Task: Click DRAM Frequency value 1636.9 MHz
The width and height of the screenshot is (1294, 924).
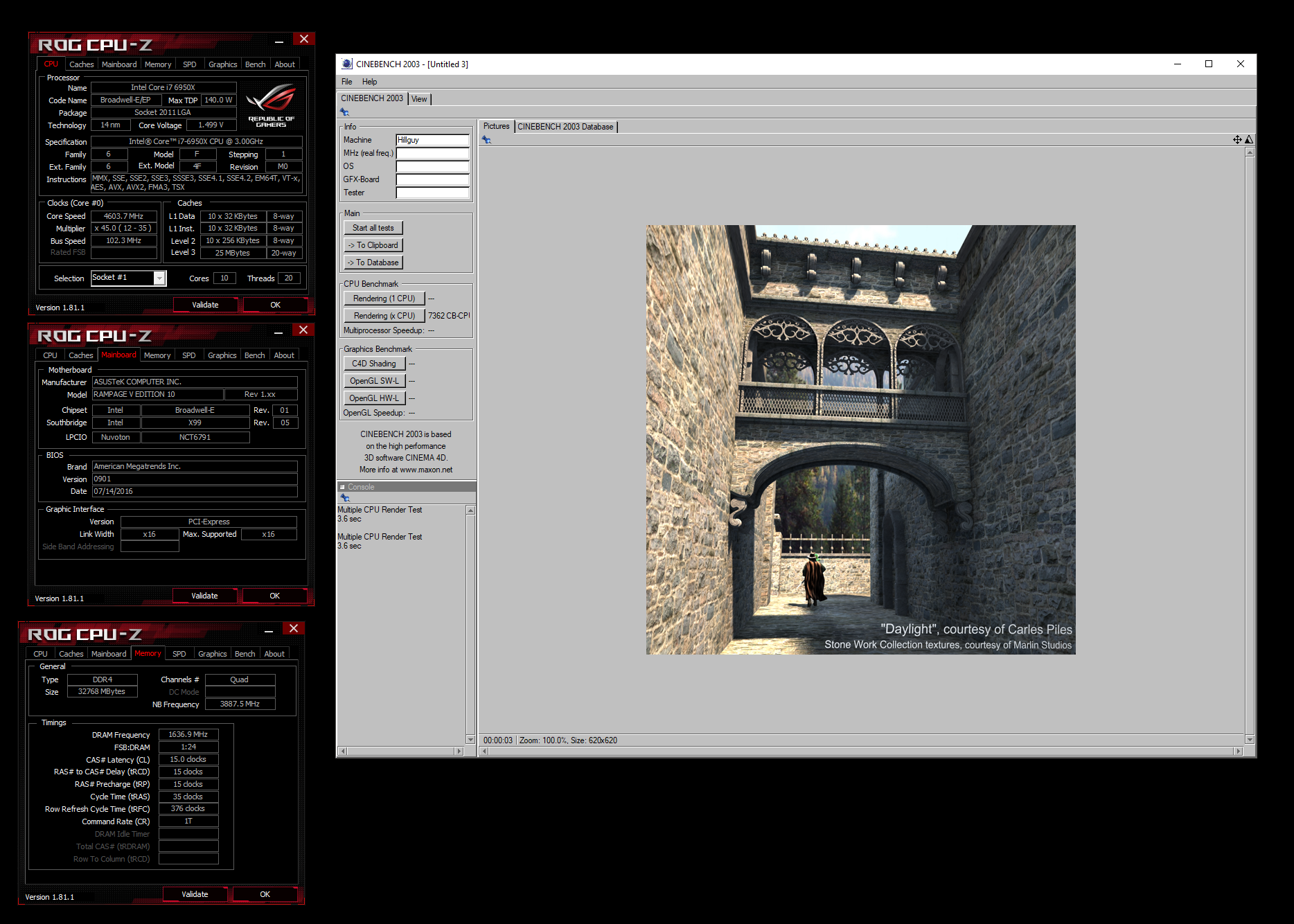Action: coord(188,734)
